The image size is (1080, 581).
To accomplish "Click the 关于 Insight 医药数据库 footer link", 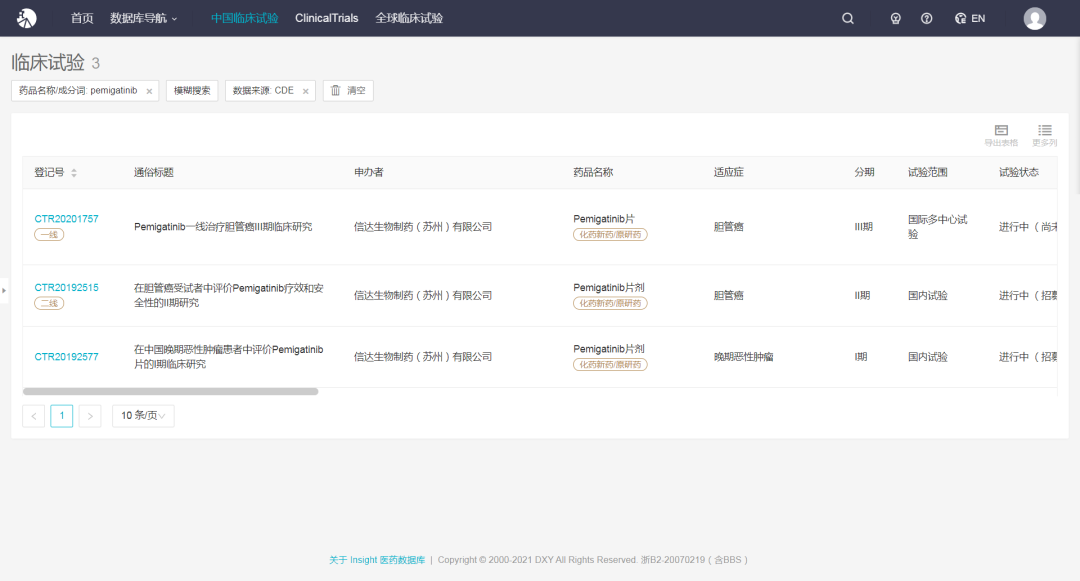I will point(377,560).
